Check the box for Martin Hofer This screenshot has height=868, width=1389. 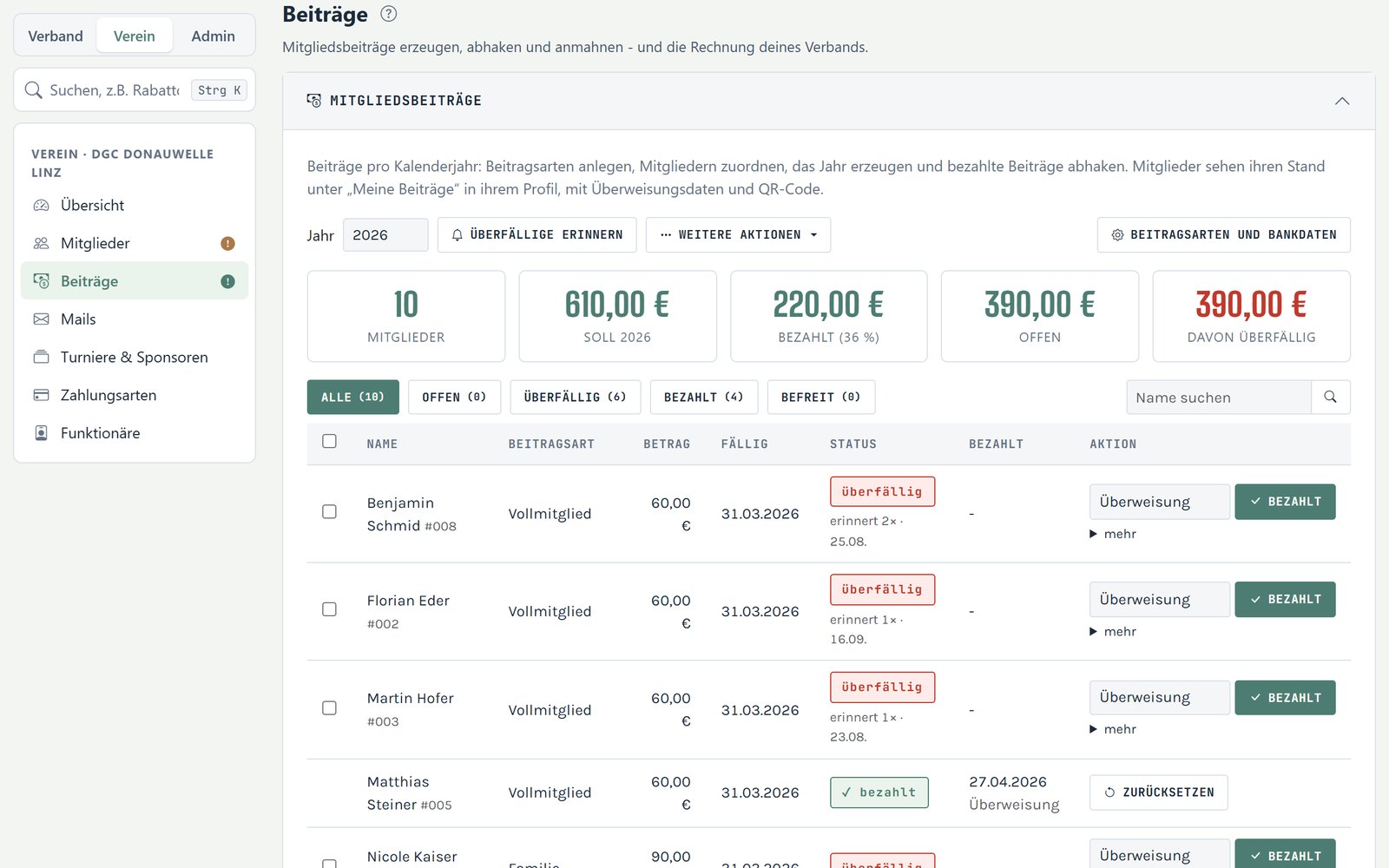pyautogui.click(x=329, y=708)
